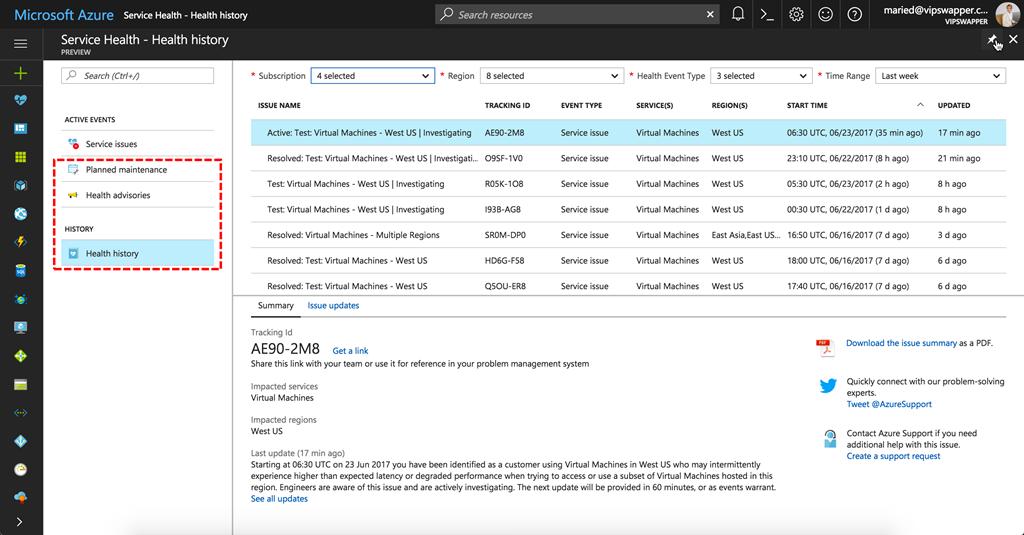Pin the blade using the pin icon

click(x=992, y=40)
